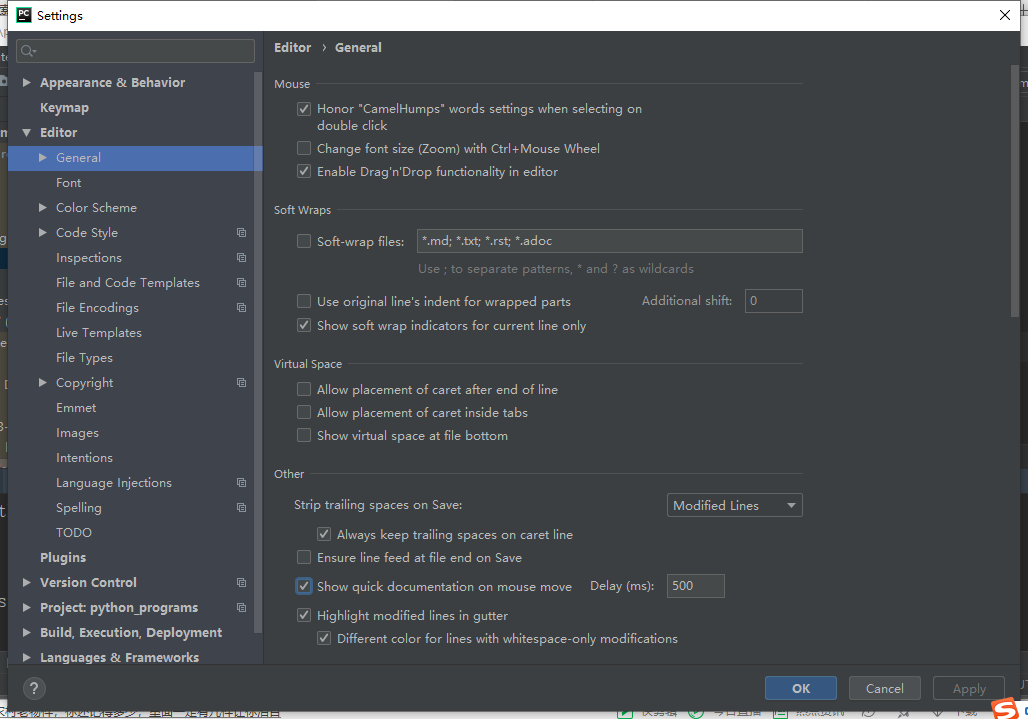Click the project-level icon next to Version Control

point(241,583)
